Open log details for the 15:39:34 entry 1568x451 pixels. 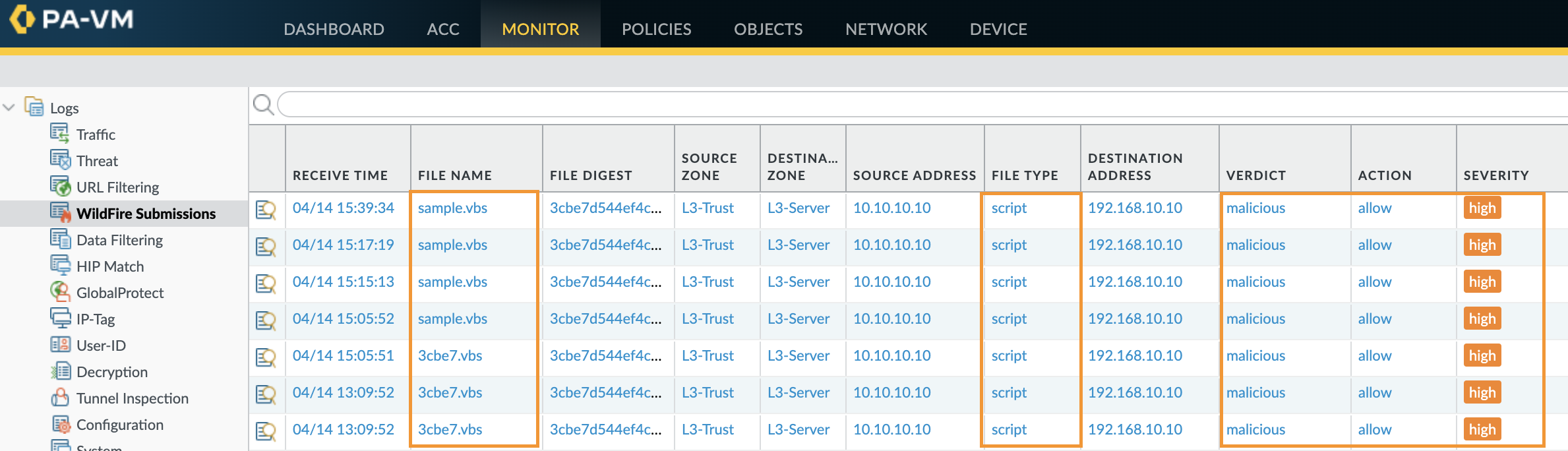[266, 210]
